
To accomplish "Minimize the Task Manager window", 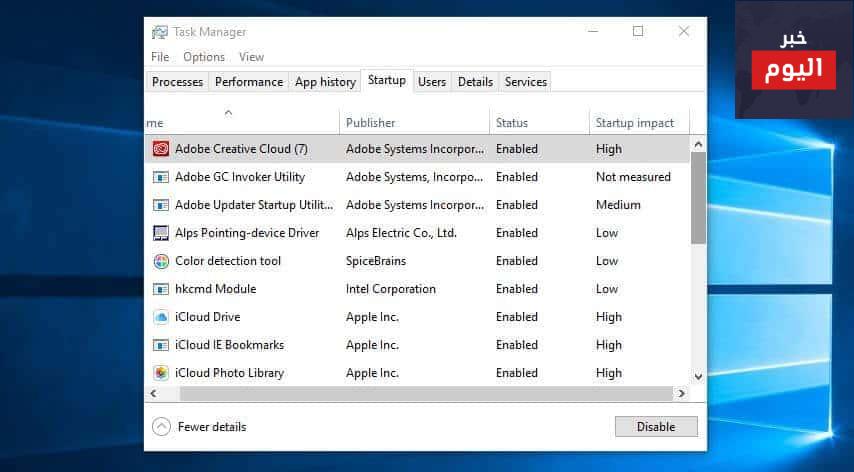I will (593, 32).
